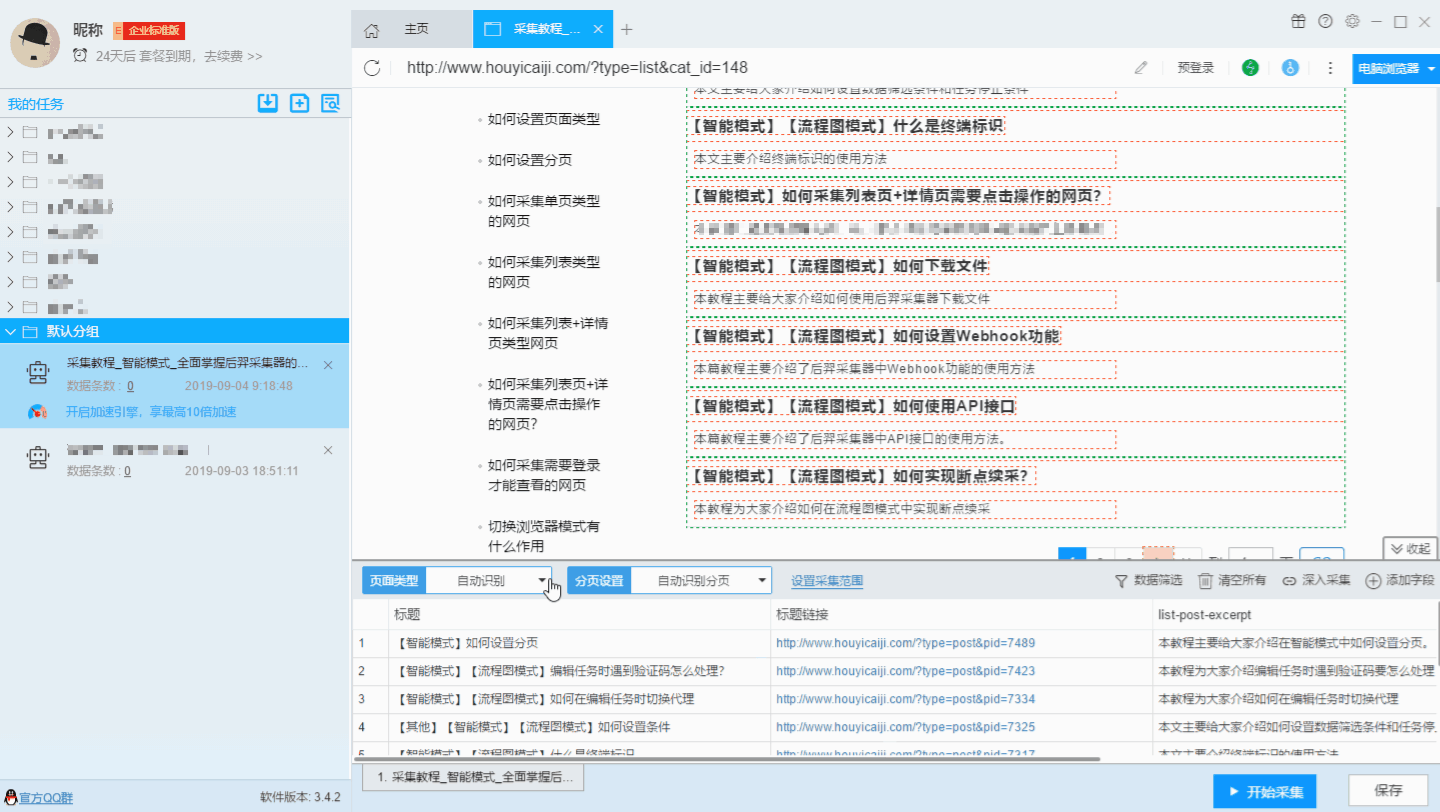Click the blue key icon
Image resolution: width=1440 pixels, height=812 pixels.
coord(1290,68)
